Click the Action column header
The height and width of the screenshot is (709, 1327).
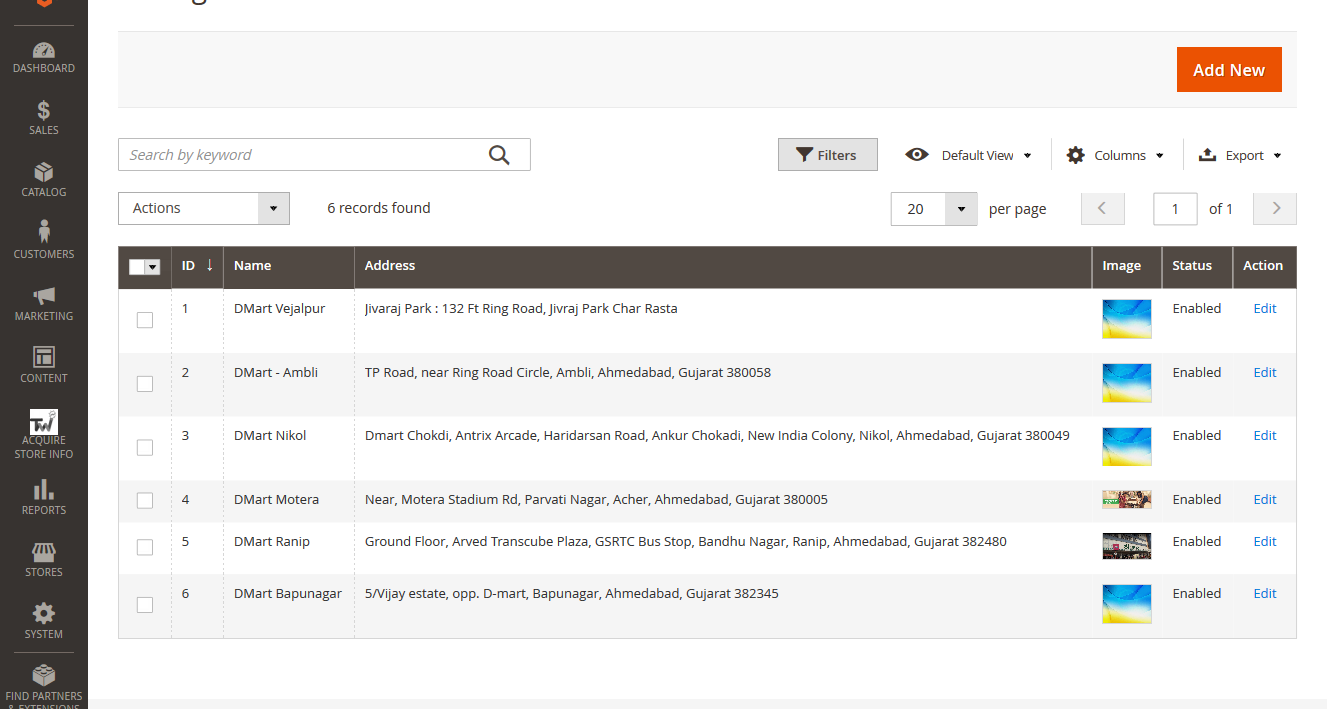(x=1263, y=265)
